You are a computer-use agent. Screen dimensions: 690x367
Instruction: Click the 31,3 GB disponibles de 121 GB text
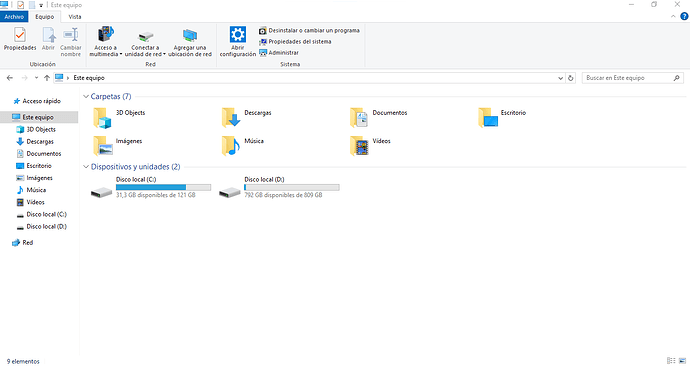156,195
